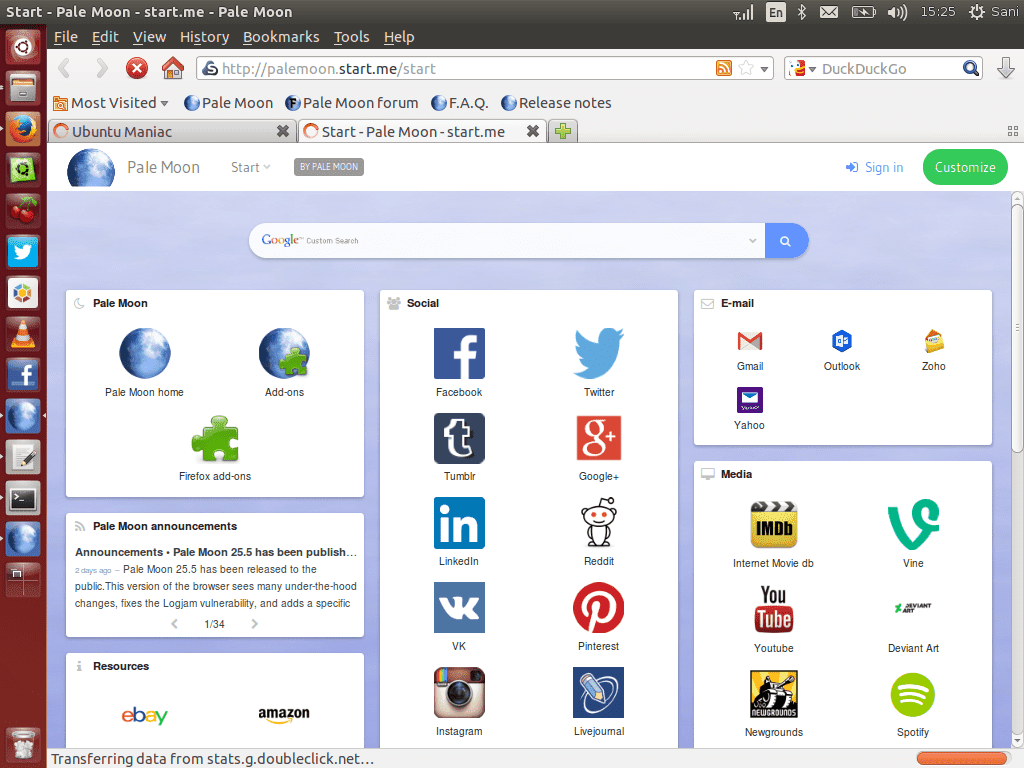
Task: Expand the Most Visited bookmarks folder
Action: tap(110, 103)
